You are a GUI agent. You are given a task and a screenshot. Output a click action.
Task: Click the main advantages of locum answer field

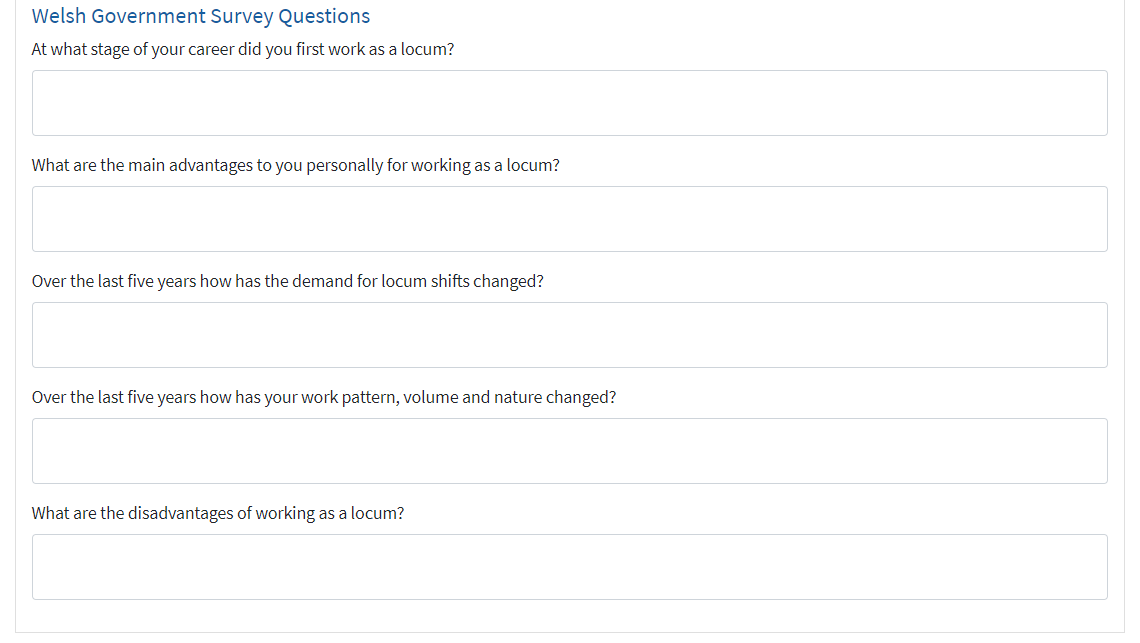(x=569, y=219)
